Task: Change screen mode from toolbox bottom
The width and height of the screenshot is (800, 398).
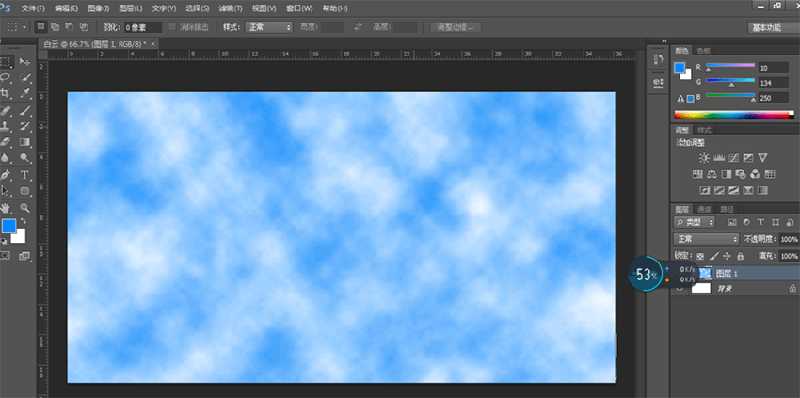Action: pyautogui.click(x=24, y=256)
